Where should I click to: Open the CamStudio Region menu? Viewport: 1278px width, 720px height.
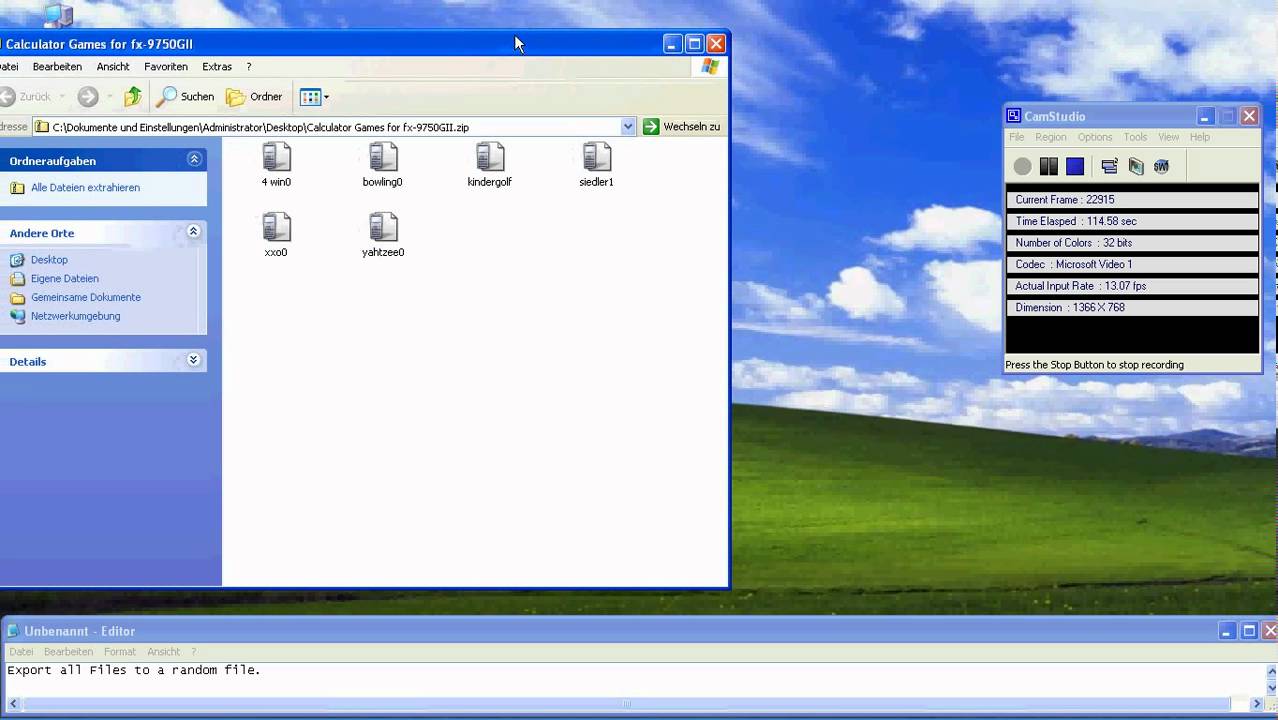[x=1051, y=137]
